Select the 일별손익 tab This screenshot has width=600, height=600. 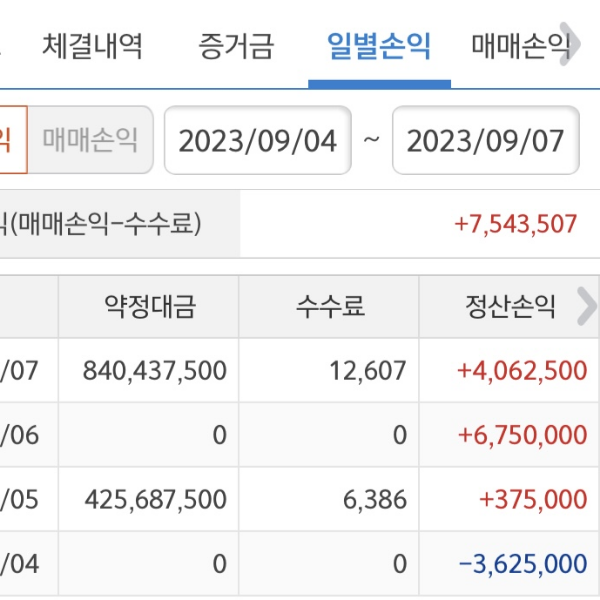click(379, 45)
